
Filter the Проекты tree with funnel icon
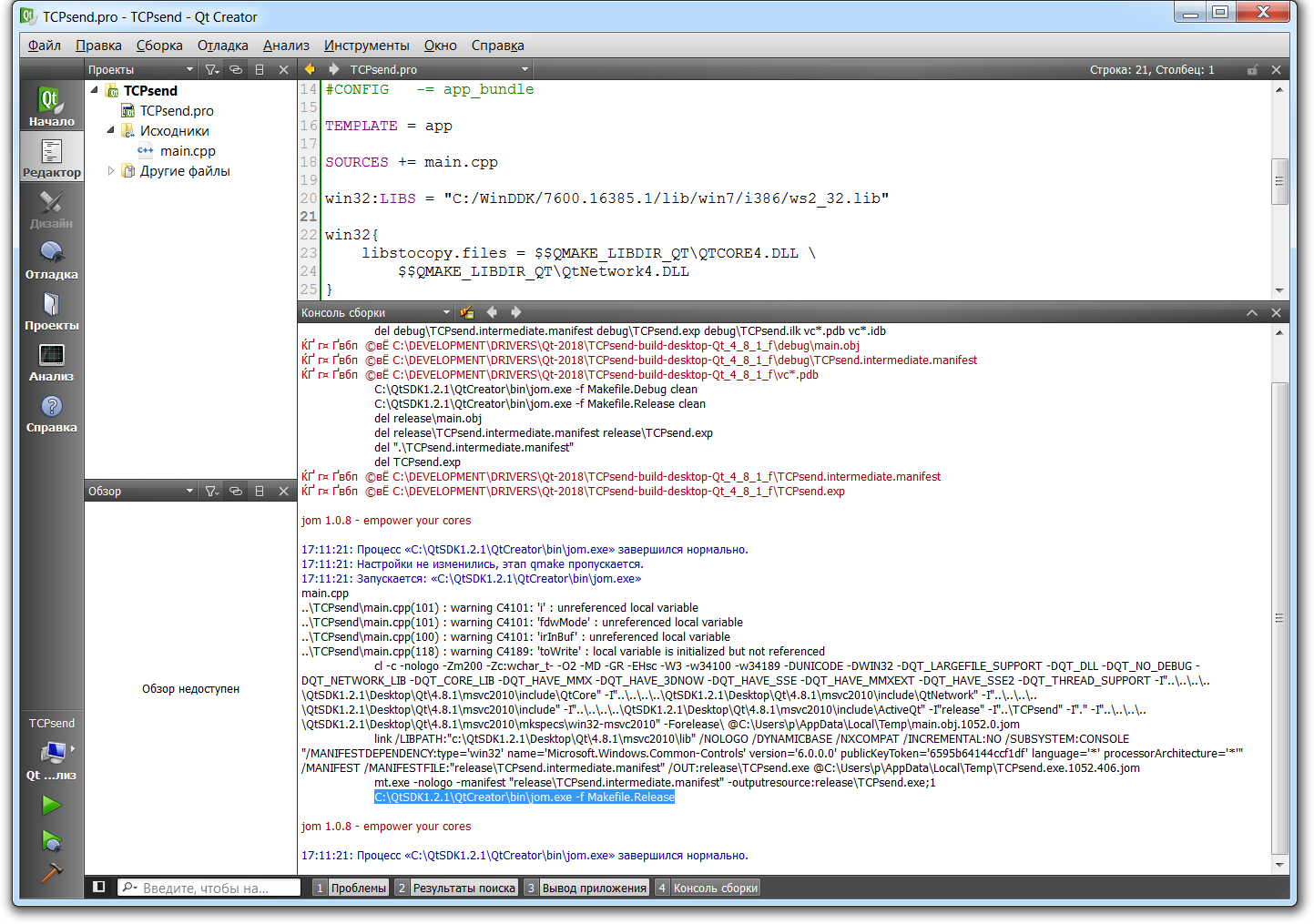pos(212,69)
